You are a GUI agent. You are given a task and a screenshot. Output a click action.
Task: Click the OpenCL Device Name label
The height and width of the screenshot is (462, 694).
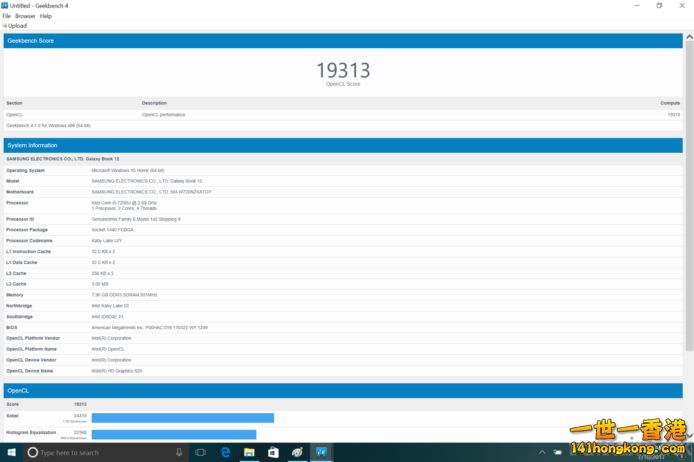(30, 371)
